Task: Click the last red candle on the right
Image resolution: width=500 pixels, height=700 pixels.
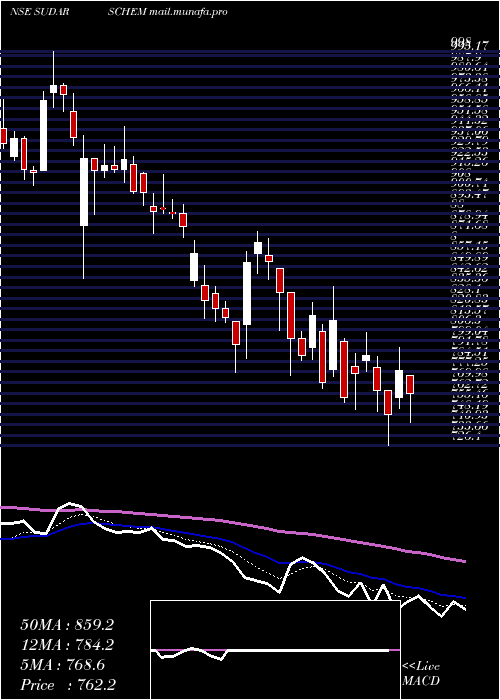Action: [410, 384]
